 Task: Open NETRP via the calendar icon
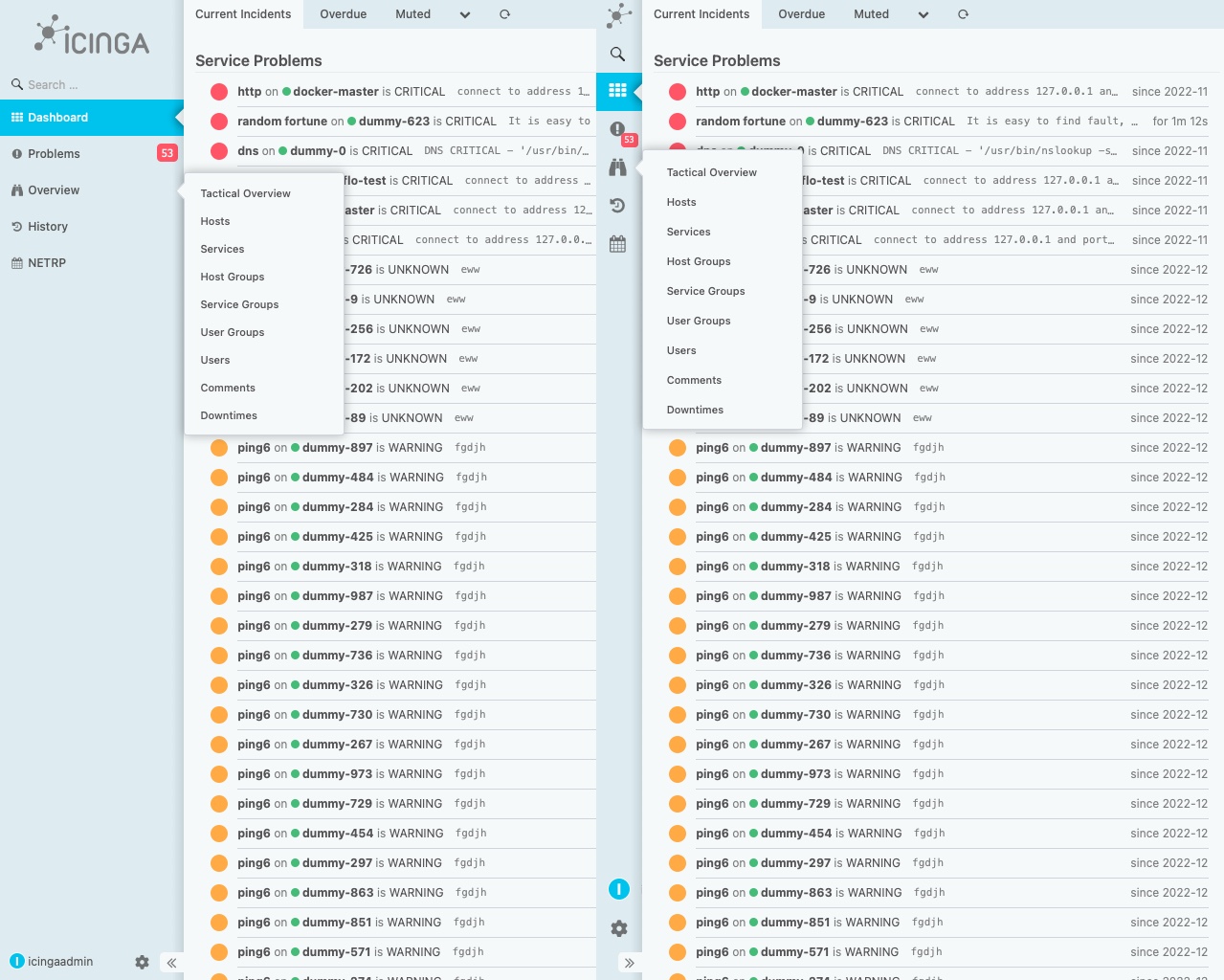tap(617, 244)
